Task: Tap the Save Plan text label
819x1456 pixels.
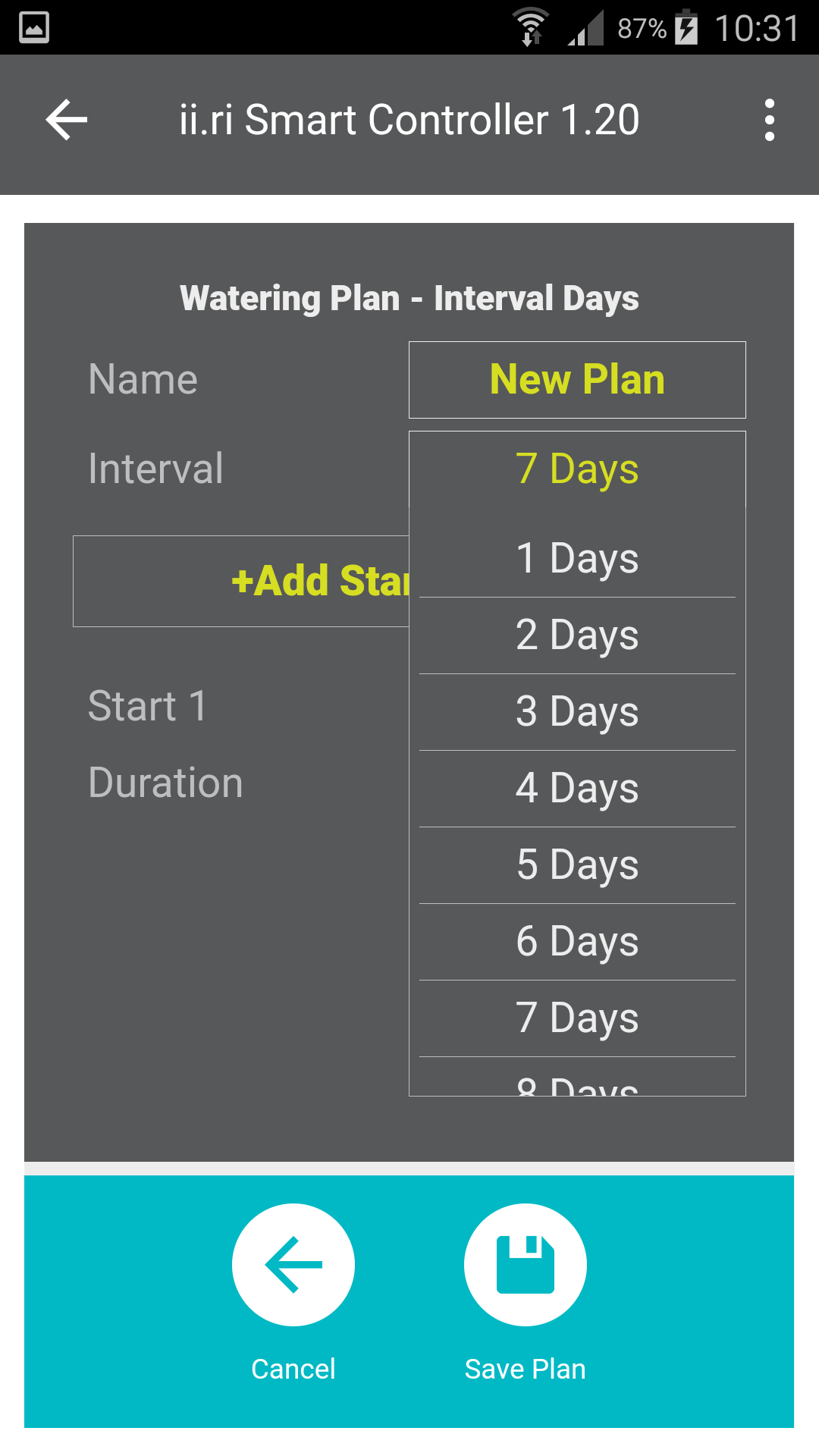Action: tap(525, 1369)
